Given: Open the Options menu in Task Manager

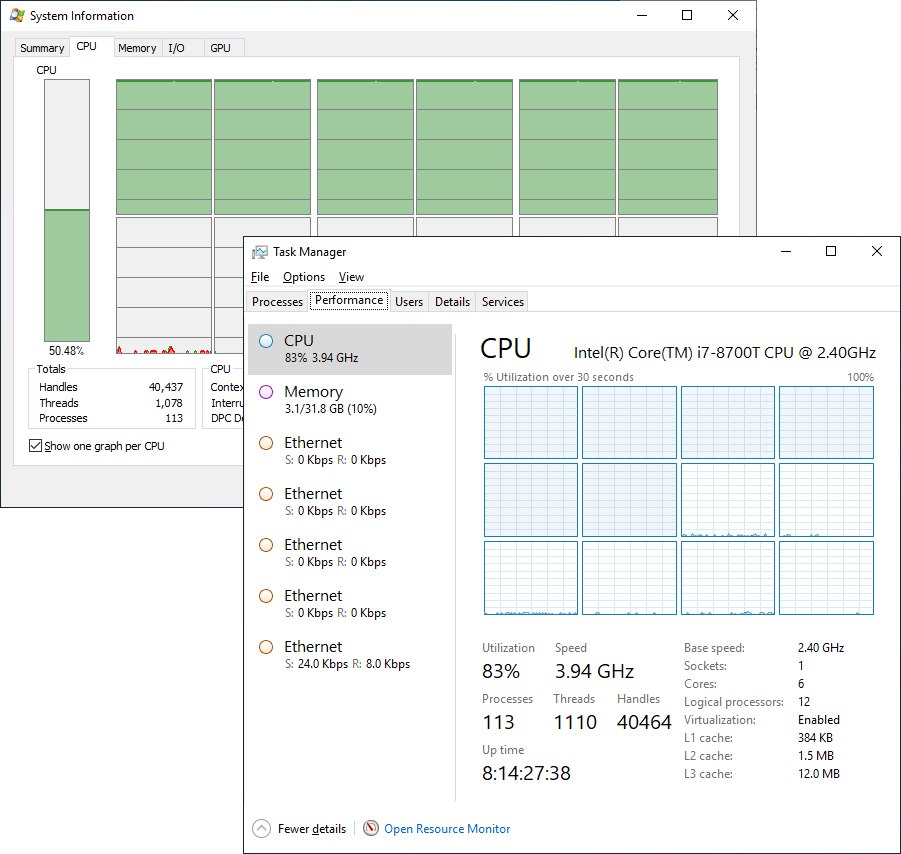Looking at the screenshot, I should click(304, 277).
